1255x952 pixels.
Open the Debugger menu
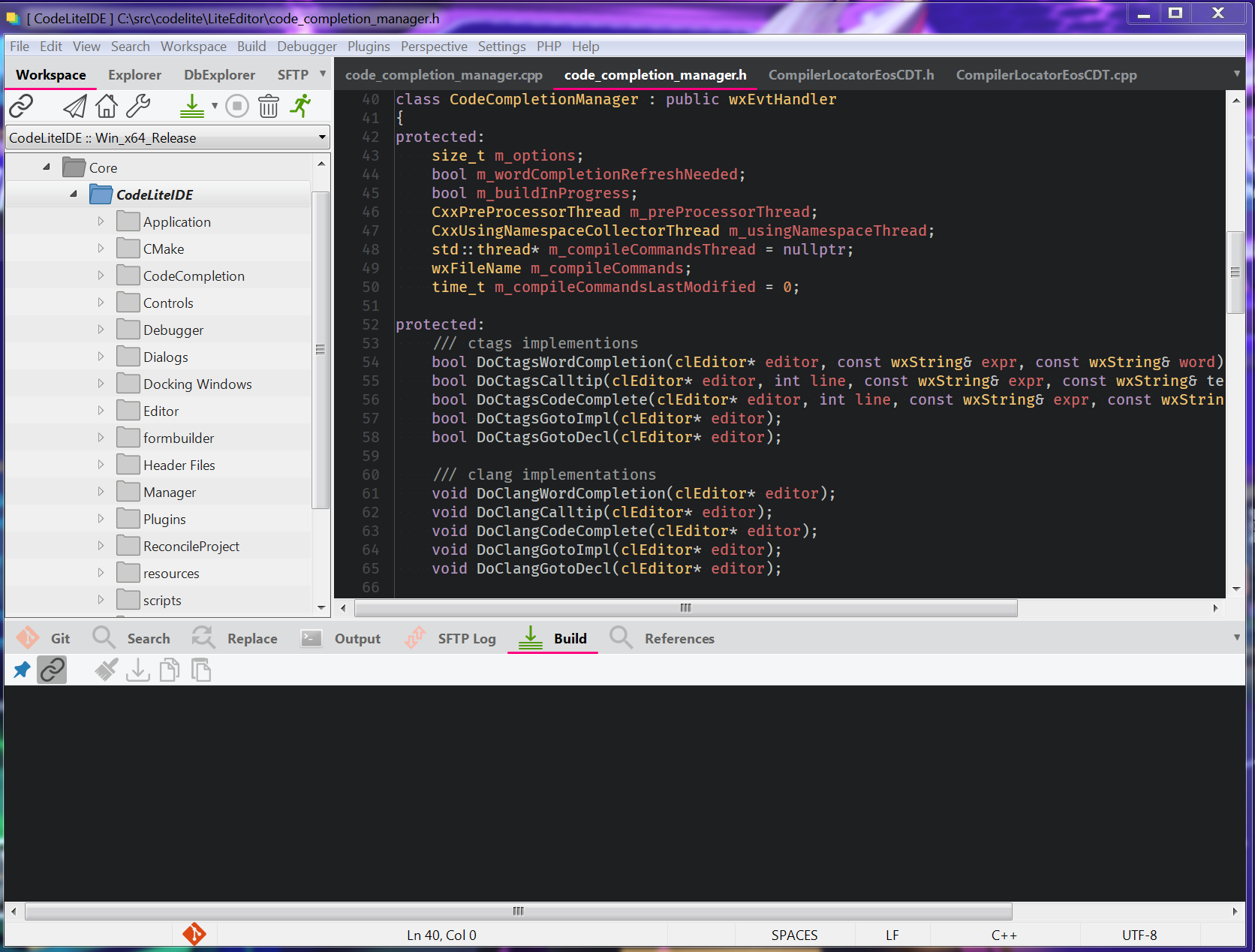(x=306, y=46)
